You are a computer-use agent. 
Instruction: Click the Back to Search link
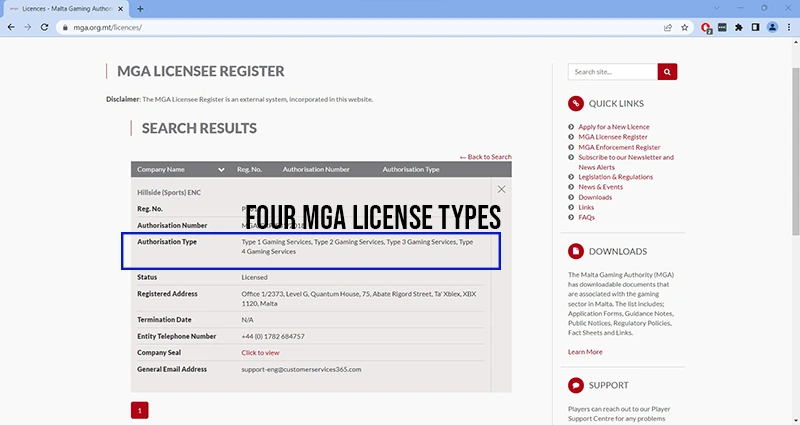[x=485, y=157]
